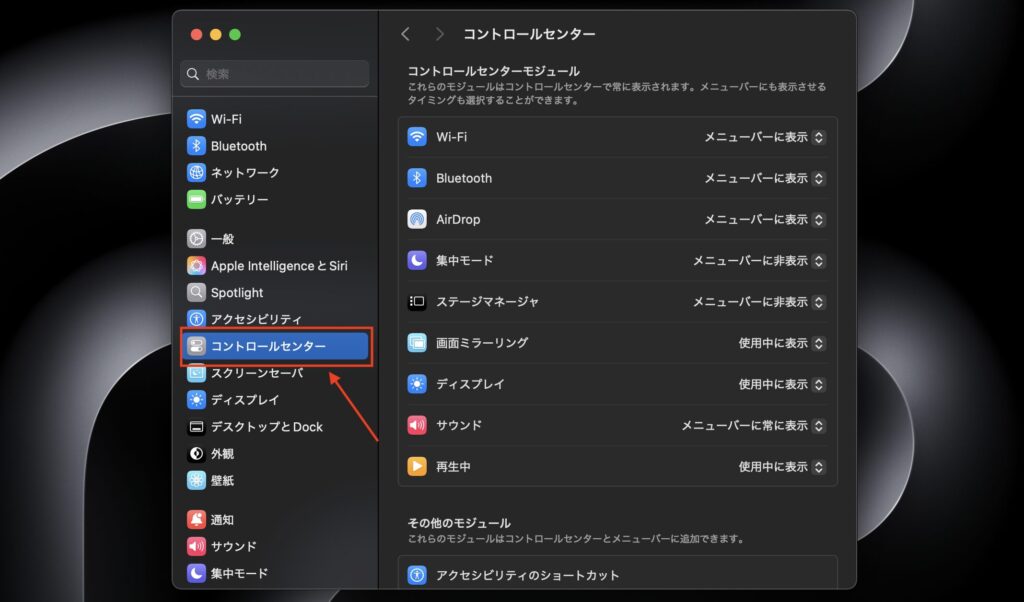
Task: Open 壁紙 settings in sidebar
Action: coord(276,481)
